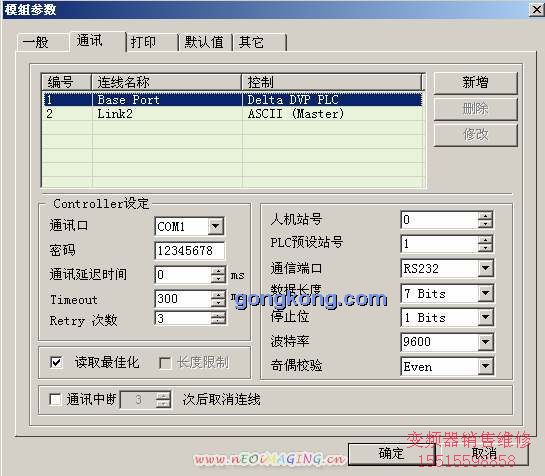Viewport: 545px width, 476px height.
Task: Expand the 通信端口 RS232 dropdown
Action: coord(486,268)
